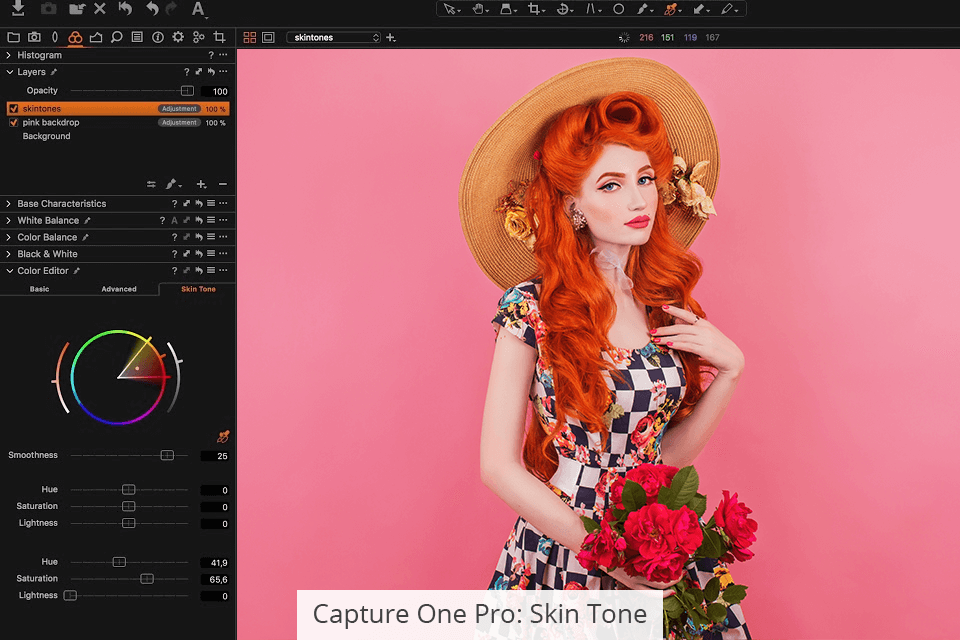The image size is (960, 640).
Task: Click the Undo arrow in top toolbar
Action: click(x=152, y=9)
